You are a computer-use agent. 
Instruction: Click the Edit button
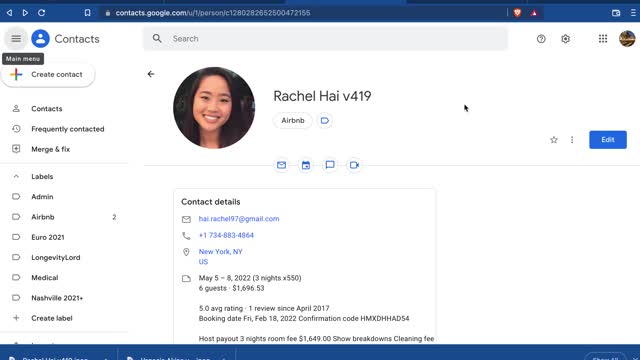[x=608, y=140]
